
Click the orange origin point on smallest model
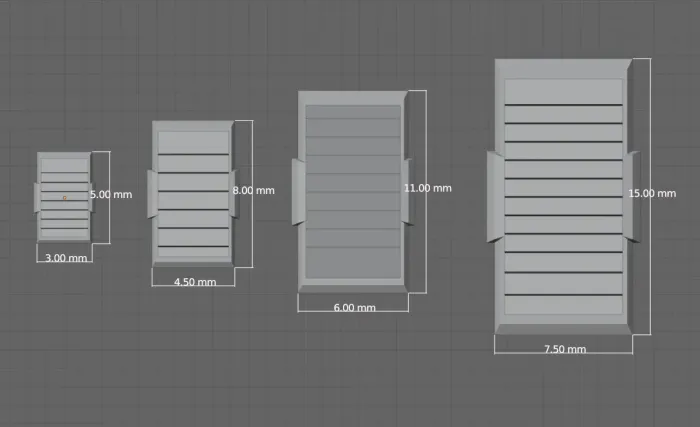click(65, 197)
